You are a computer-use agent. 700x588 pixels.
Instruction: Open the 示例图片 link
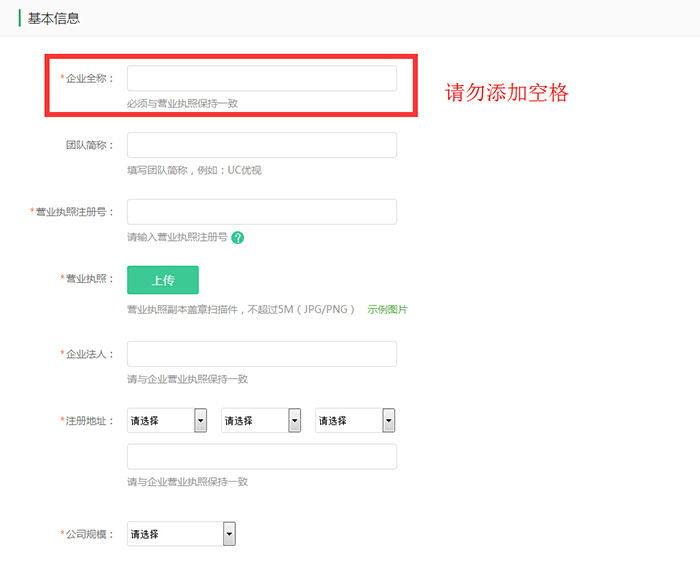point(387,310)
